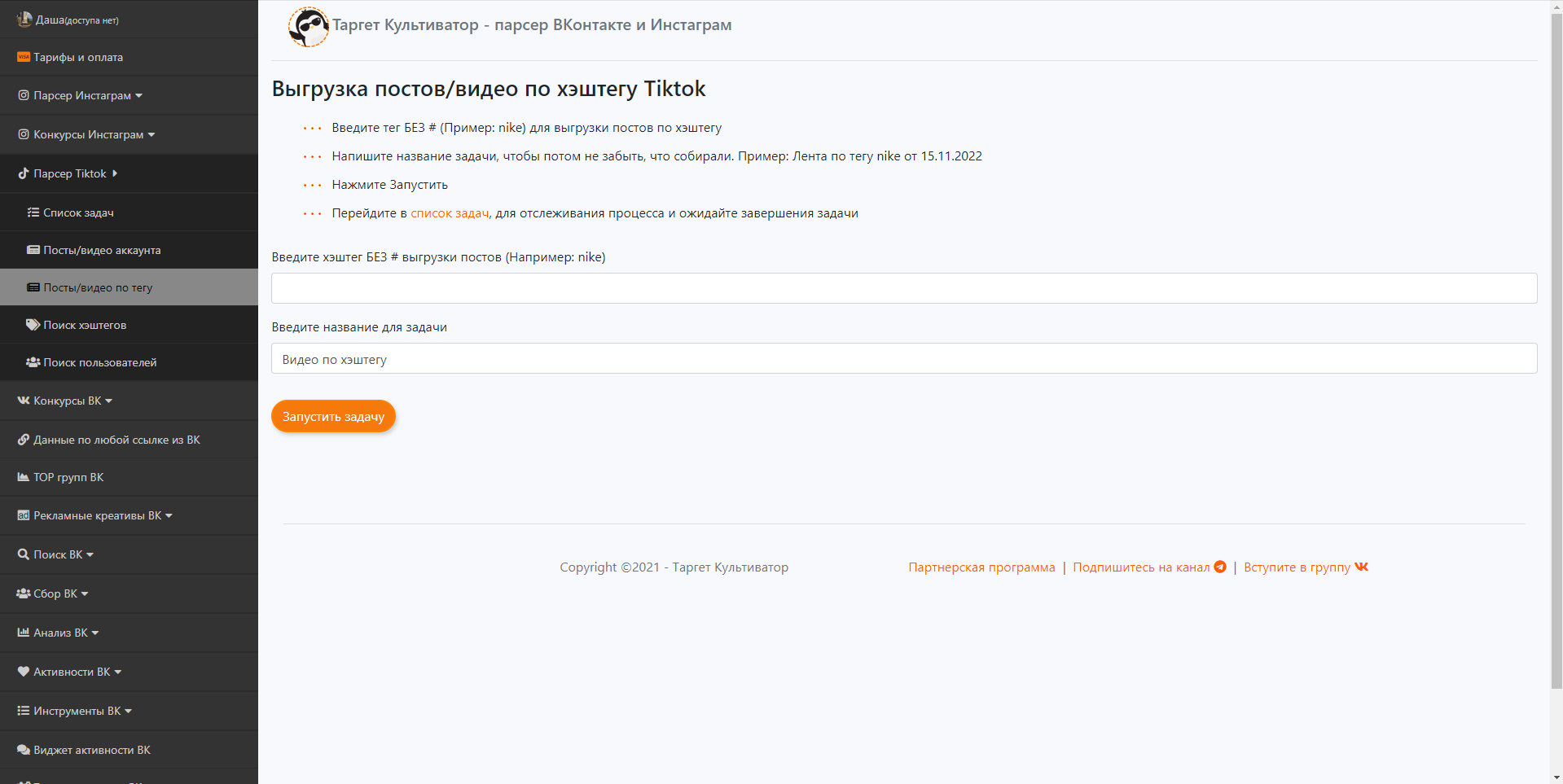This screenshot has width=1563, height=784.
Task: Click the heart icon beside Активности ВК
Action: coord(24,672)
